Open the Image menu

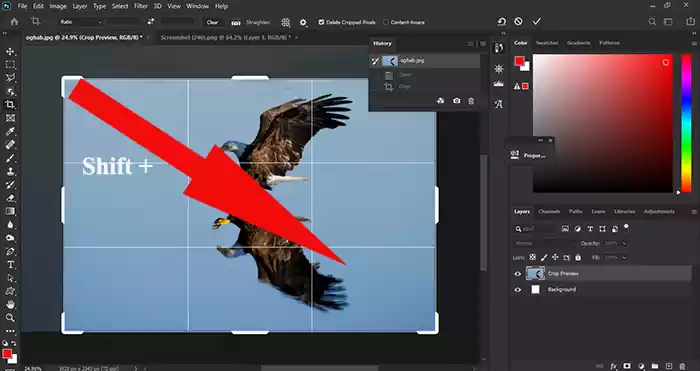click(58, 6)
